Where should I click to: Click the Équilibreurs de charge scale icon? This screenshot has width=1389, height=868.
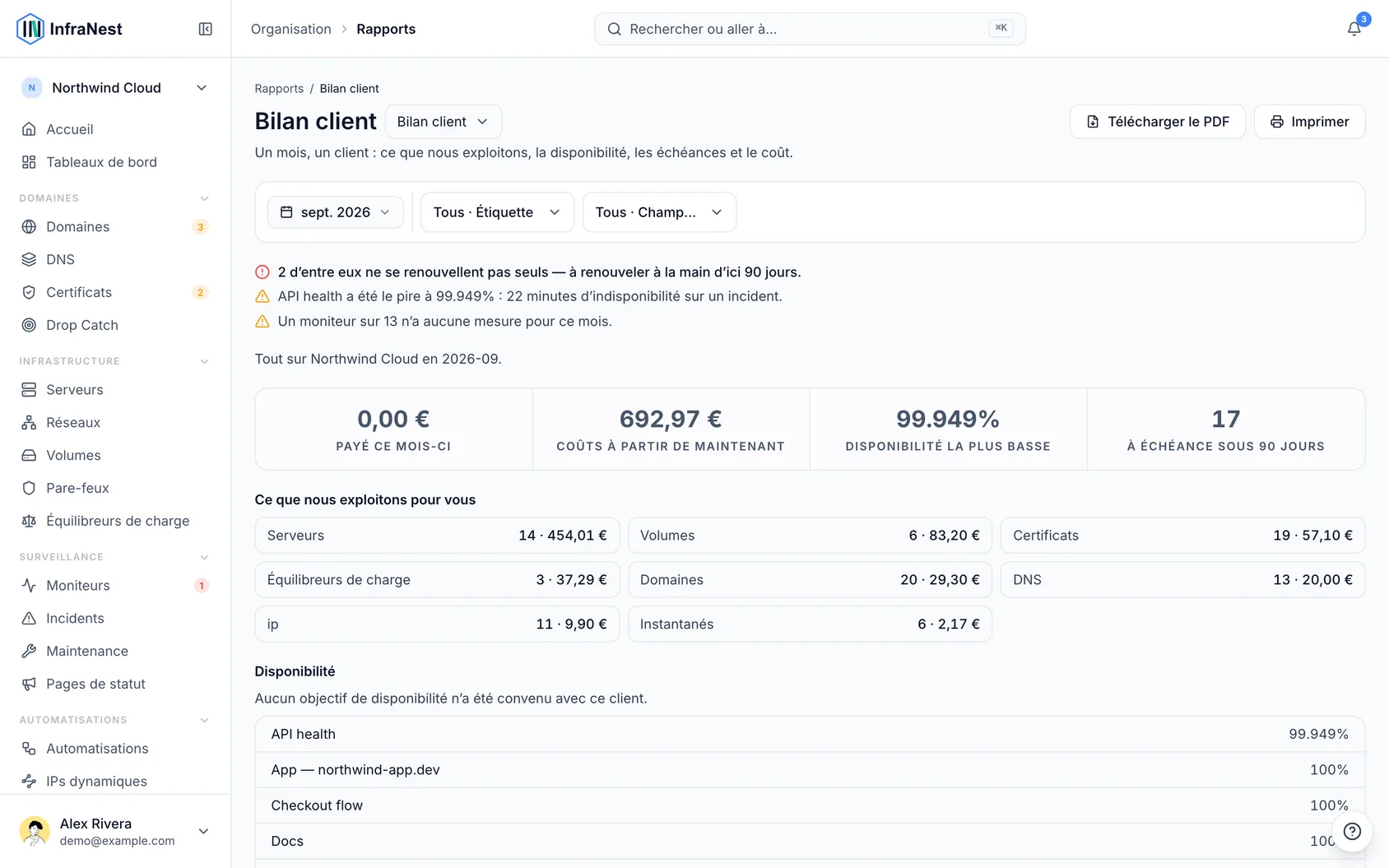29,521
